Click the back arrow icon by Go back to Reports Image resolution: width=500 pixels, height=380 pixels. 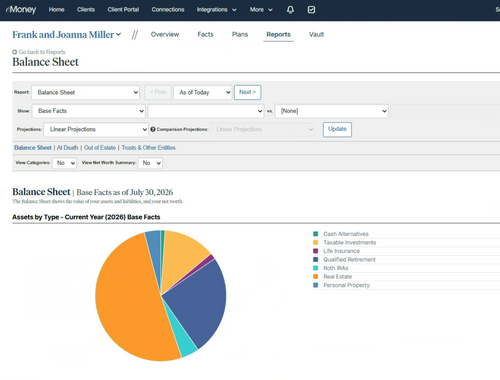pos(14,52)
